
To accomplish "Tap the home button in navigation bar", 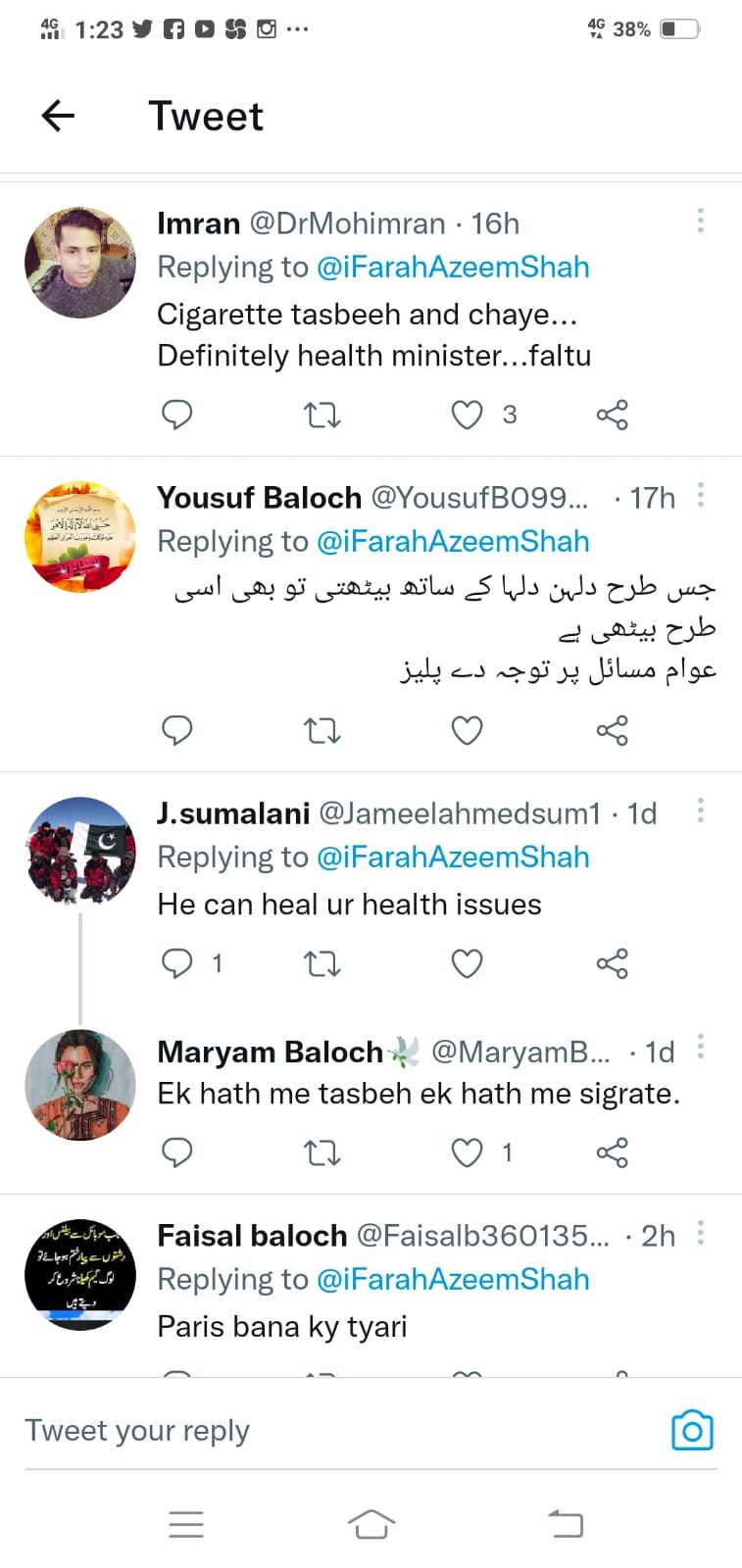I will pyautogui.click(x=371, y=1523).
